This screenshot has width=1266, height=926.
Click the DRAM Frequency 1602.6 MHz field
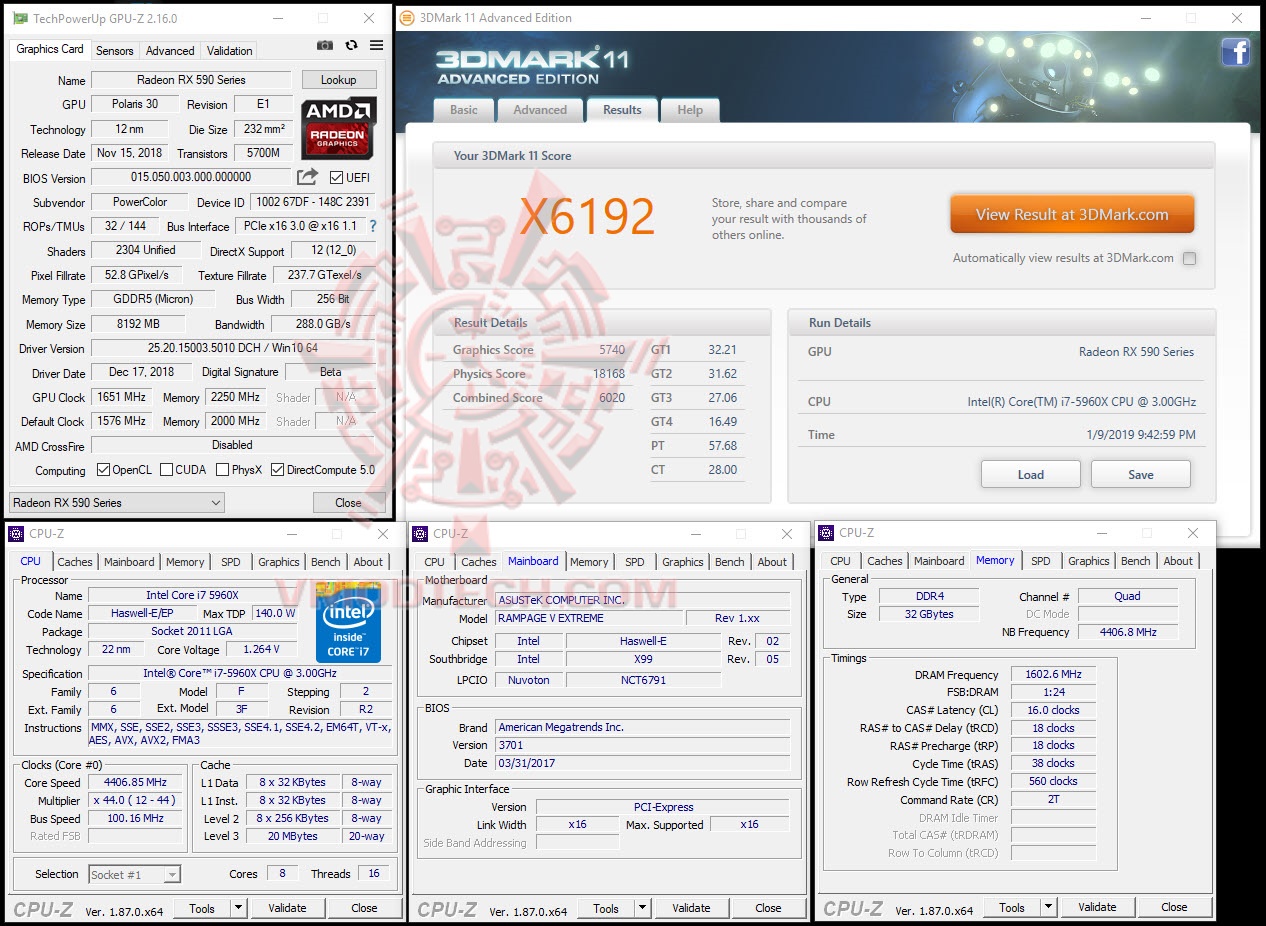(1053, 675)
